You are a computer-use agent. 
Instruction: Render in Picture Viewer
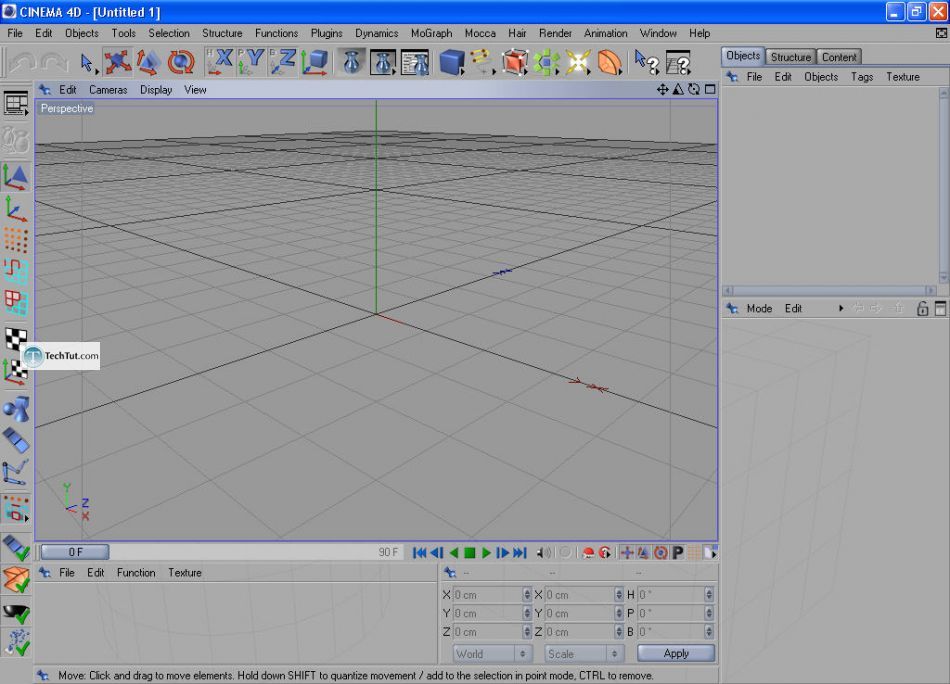click(x=383, y=62)
